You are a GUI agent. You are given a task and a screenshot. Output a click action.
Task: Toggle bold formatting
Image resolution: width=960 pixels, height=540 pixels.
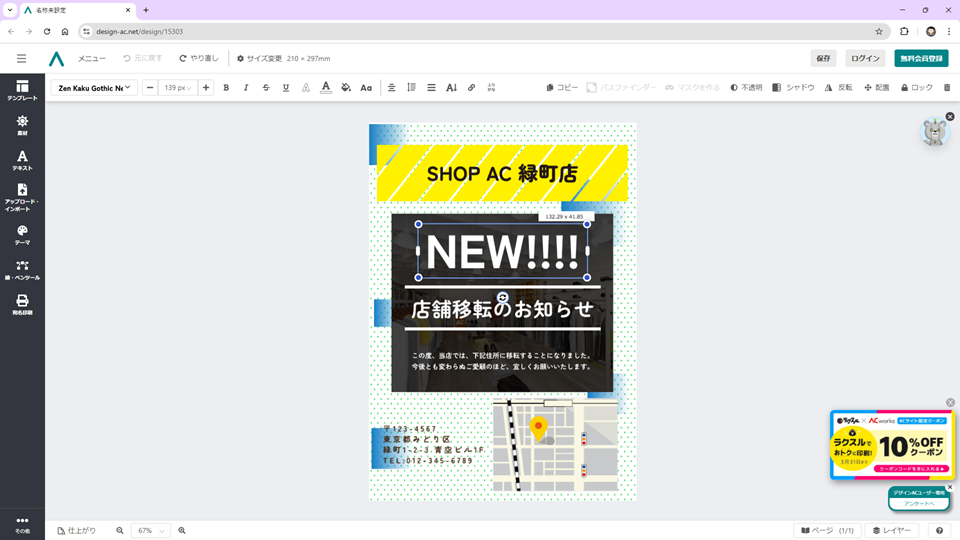point(226,88)
